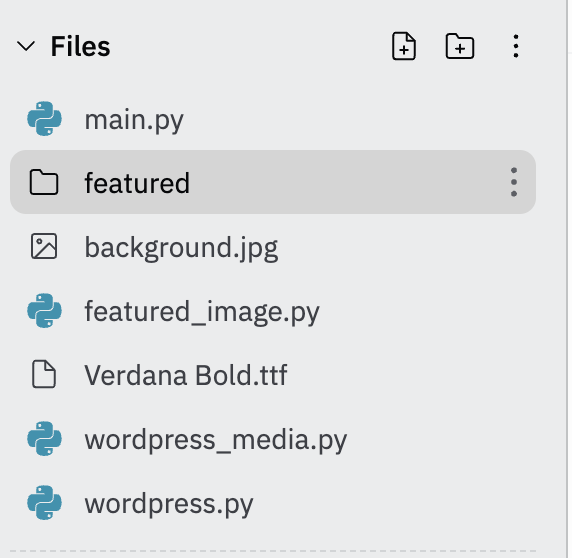The image size is (572, 558).
Task: Click the document icon beside Verdana Bold.ttf
Action: point(44,374)
